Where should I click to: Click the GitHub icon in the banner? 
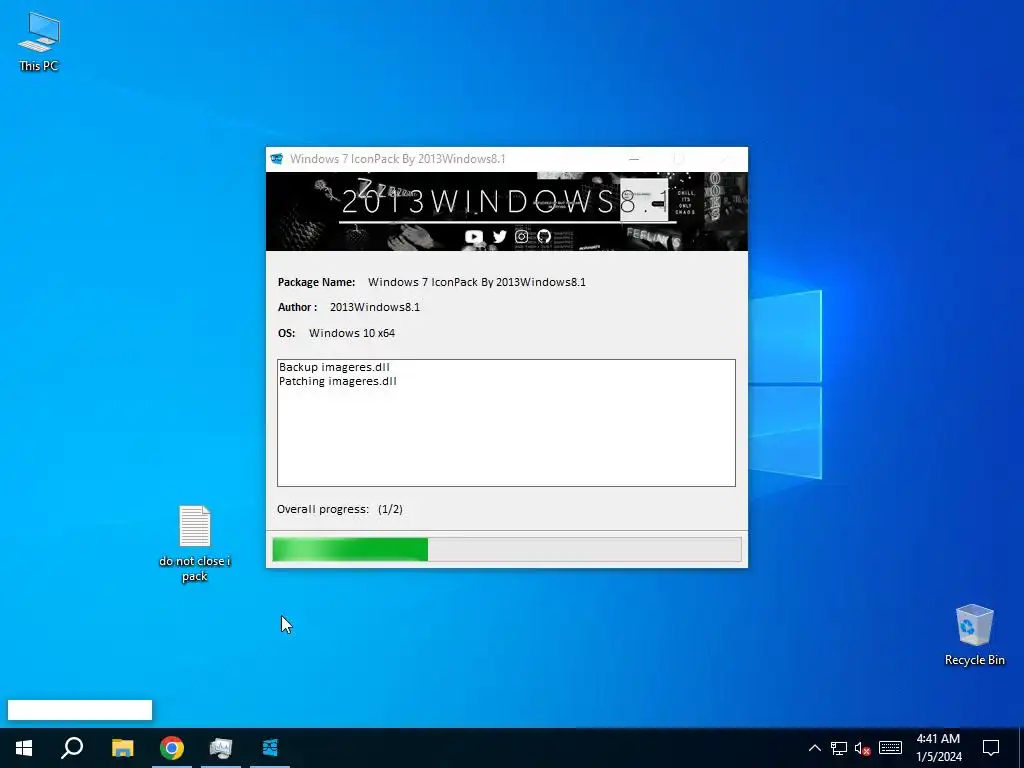tap(544, 236)
